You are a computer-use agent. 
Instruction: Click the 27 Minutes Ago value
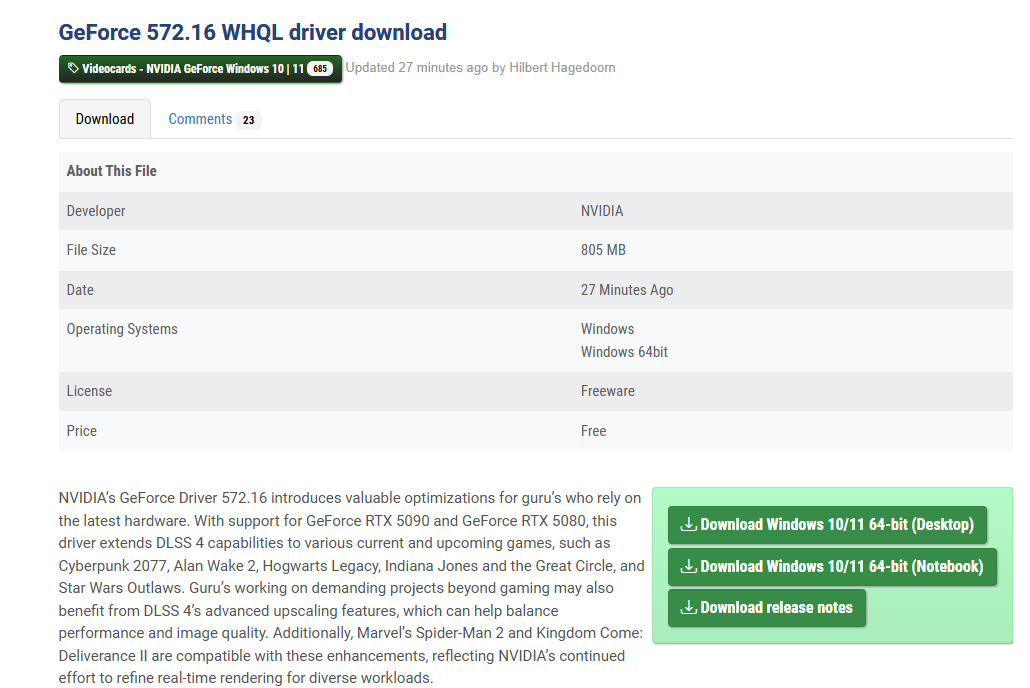[627, 290]
